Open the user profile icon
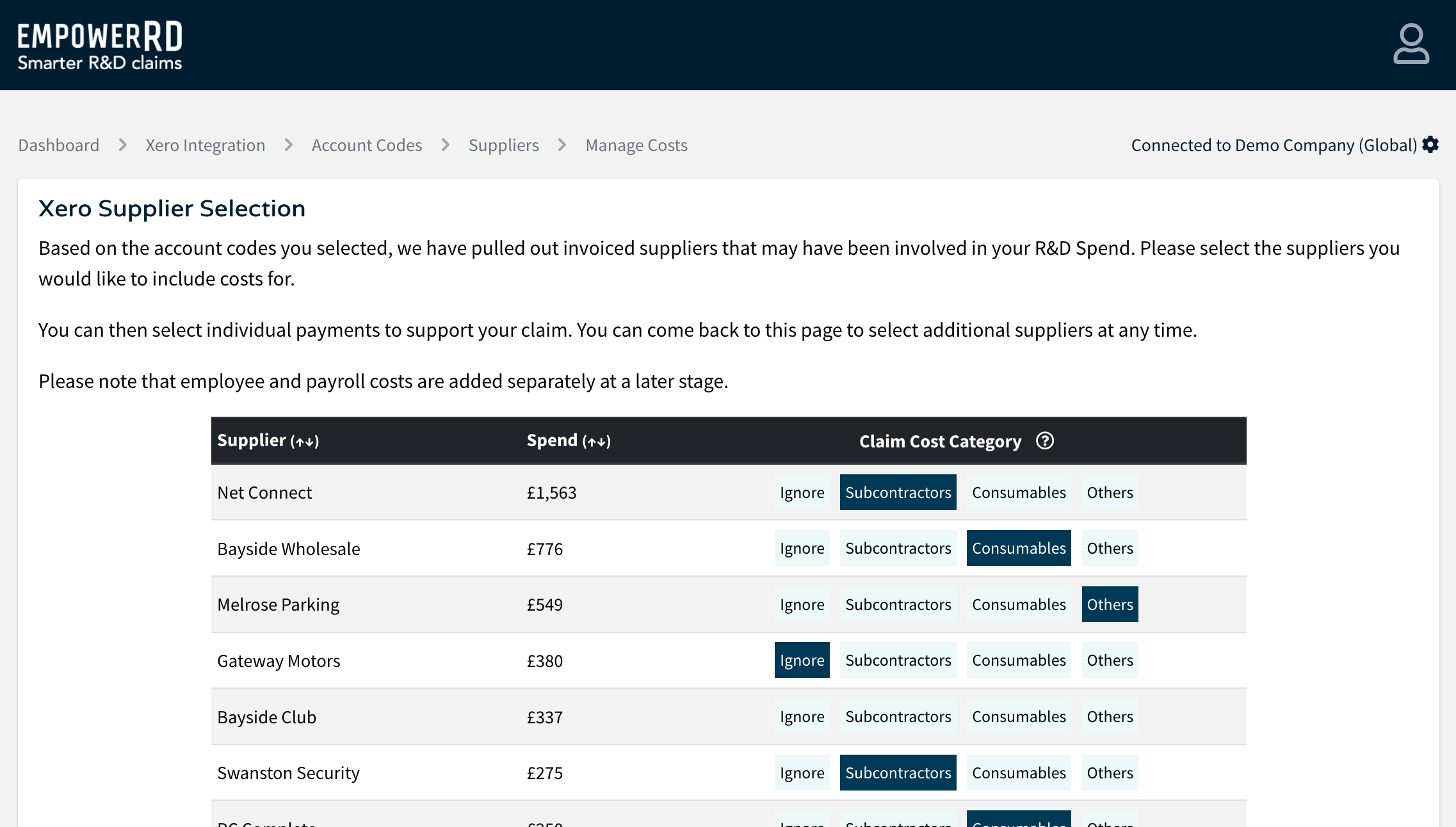 [x=1411, y=44]
